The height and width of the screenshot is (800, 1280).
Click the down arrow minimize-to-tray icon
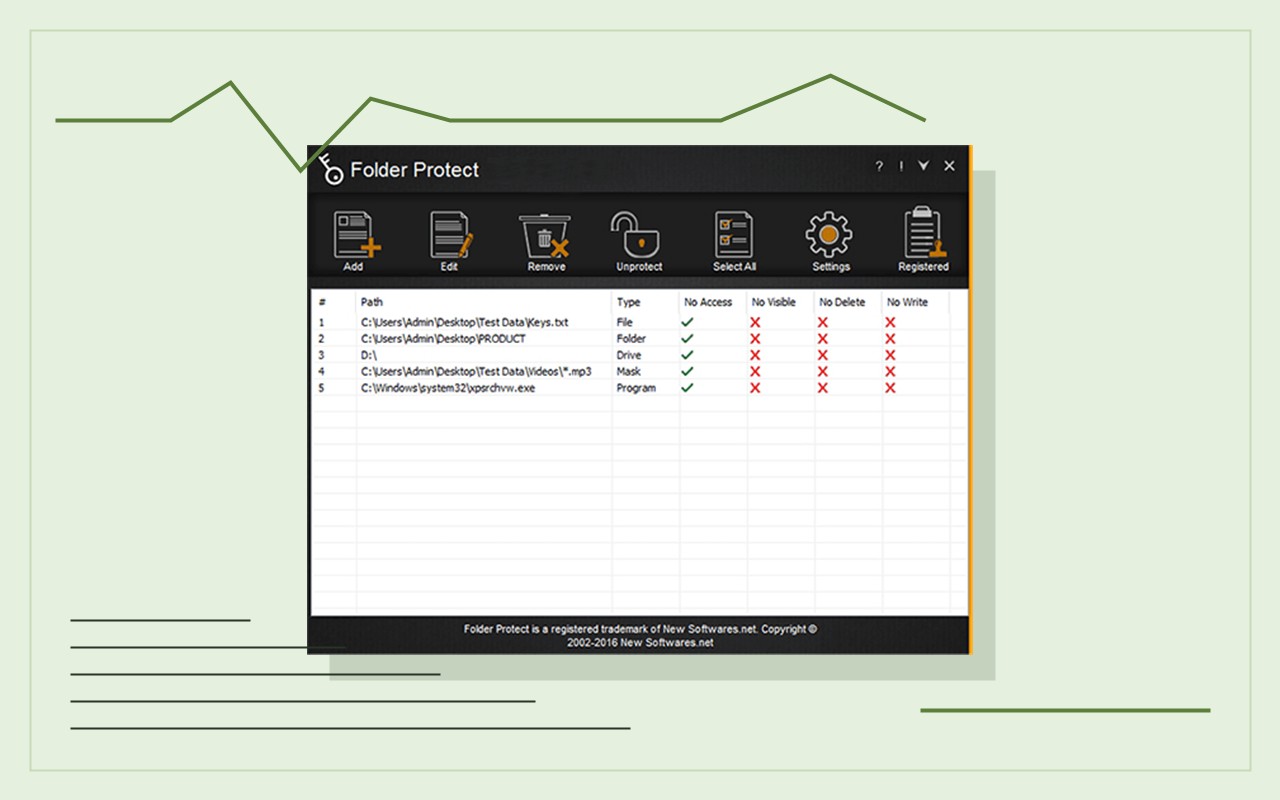point(923,166)
